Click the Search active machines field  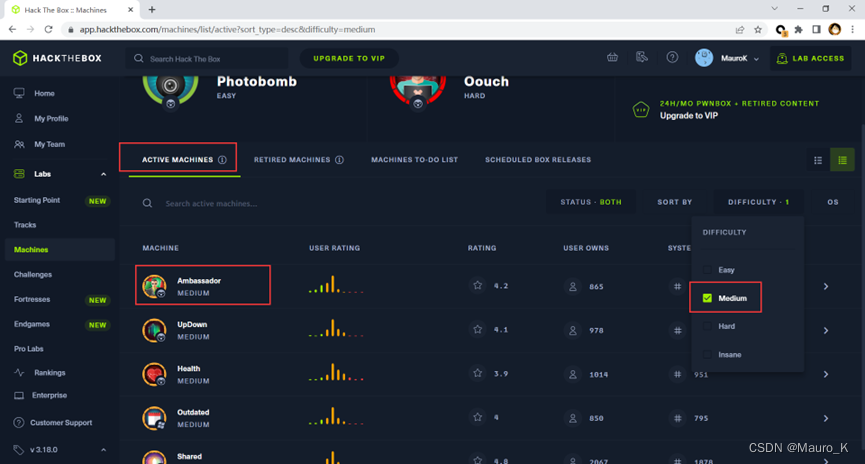211,204
